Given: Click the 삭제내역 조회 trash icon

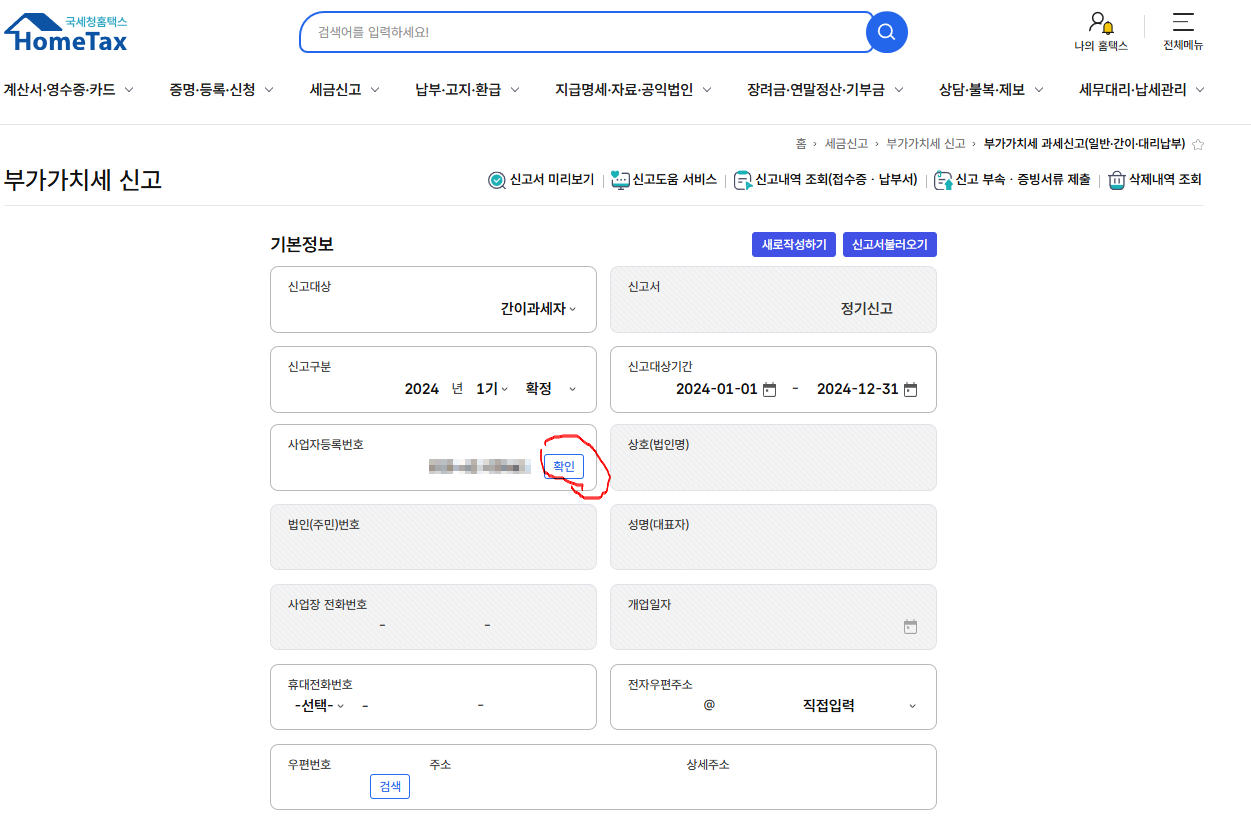Looking at the screenshot, I should (x=1115, y=180).
